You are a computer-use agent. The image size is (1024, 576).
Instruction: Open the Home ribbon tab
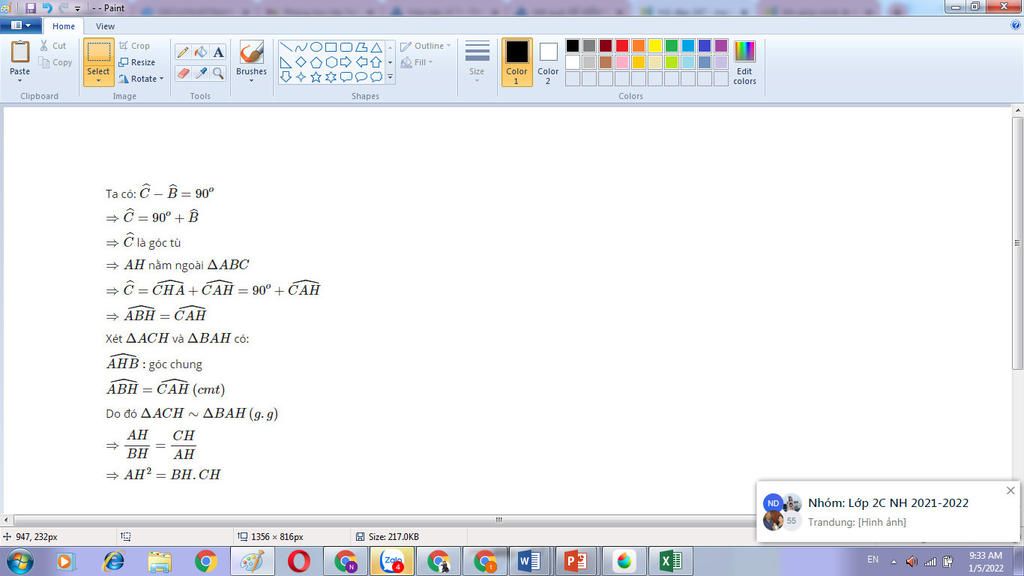63,26
